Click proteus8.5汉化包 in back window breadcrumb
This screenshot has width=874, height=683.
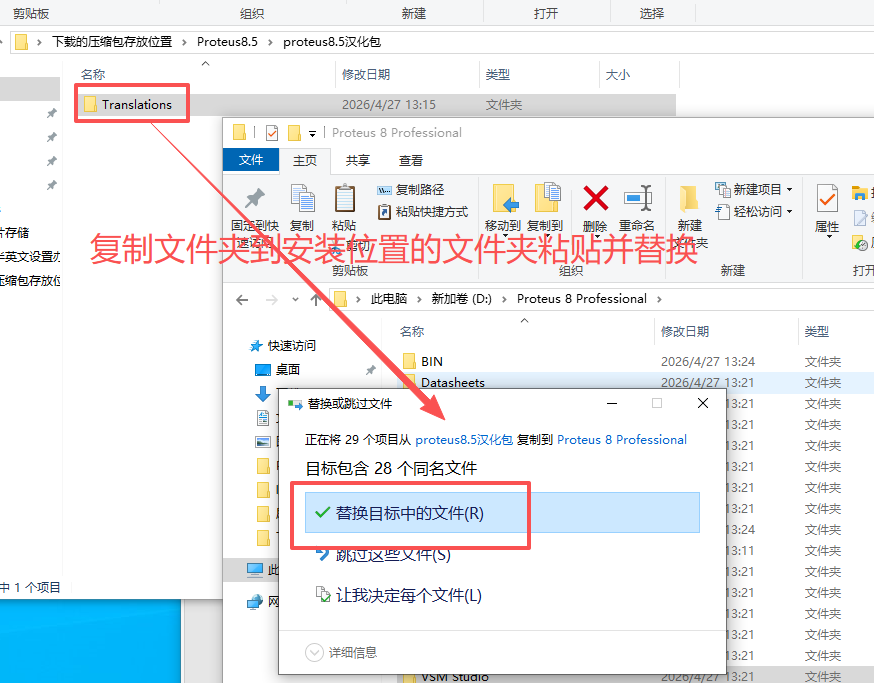(332, 42)
